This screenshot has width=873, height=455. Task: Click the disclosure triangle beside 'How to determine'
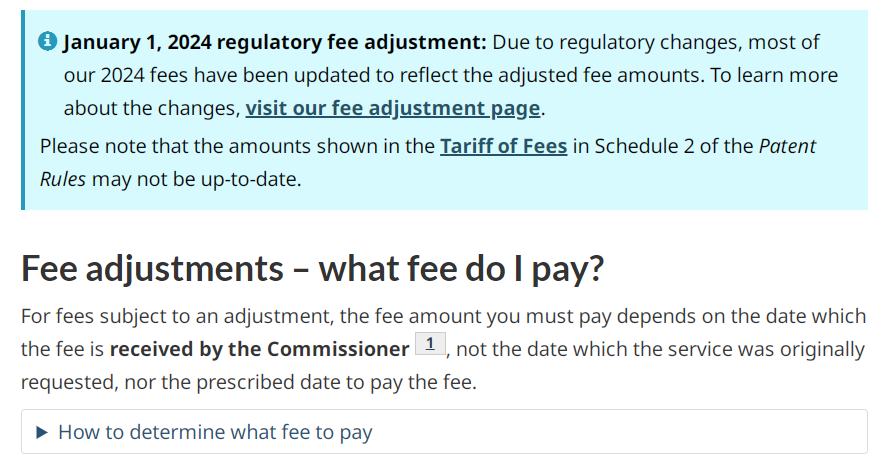point(42,432)
